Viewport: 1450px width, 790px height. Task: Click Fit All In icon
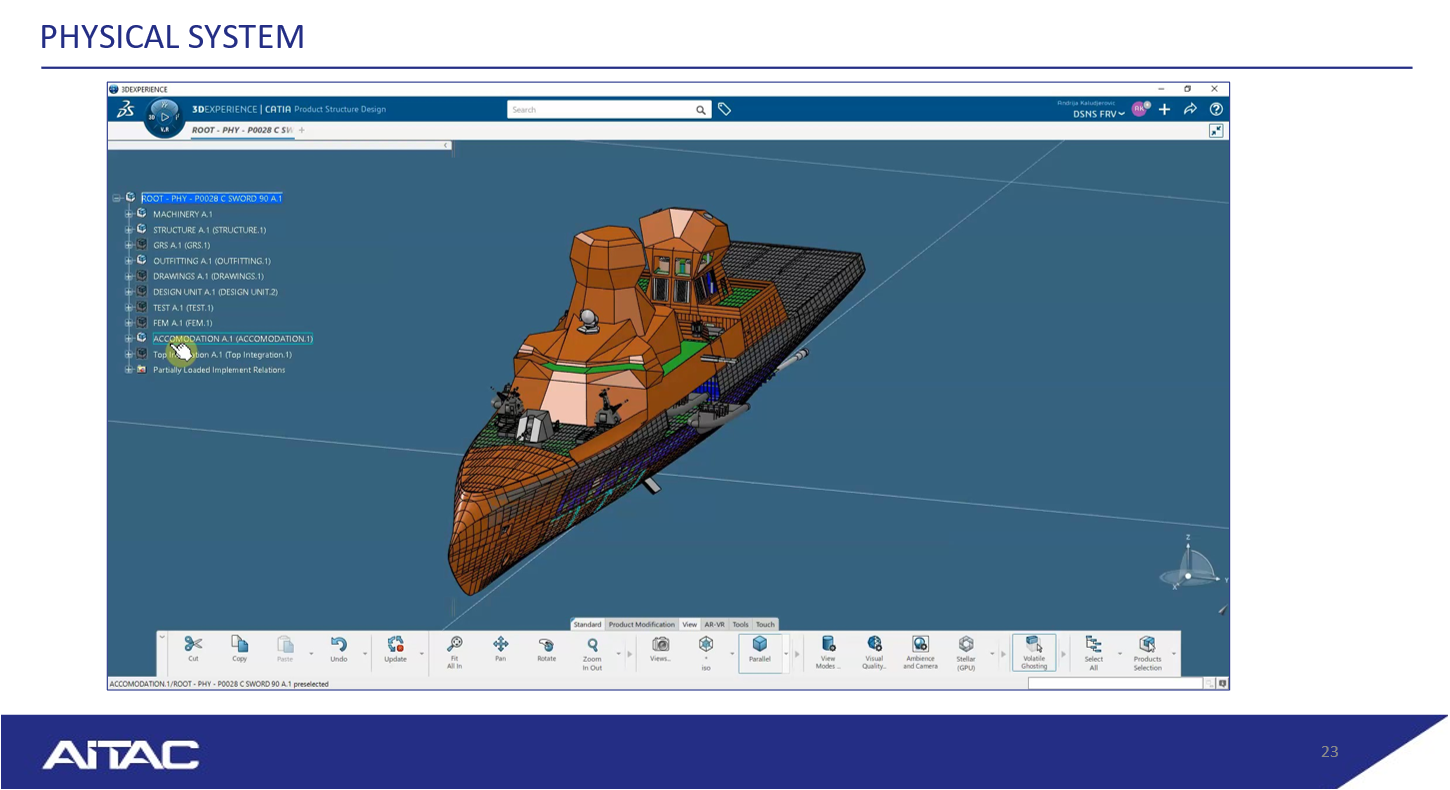(x=454, y=645)
